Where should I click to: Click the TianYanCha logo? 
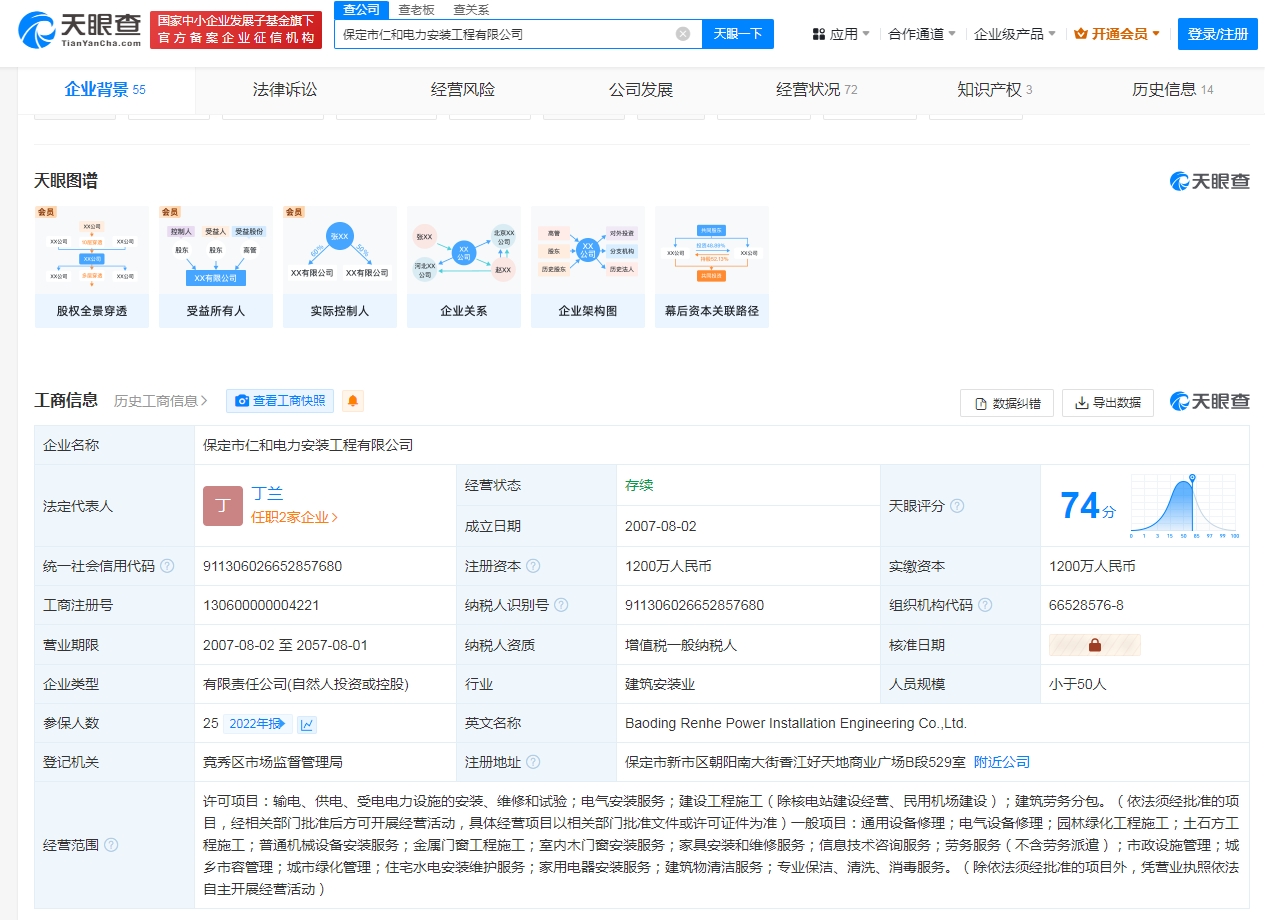point(80,31)
